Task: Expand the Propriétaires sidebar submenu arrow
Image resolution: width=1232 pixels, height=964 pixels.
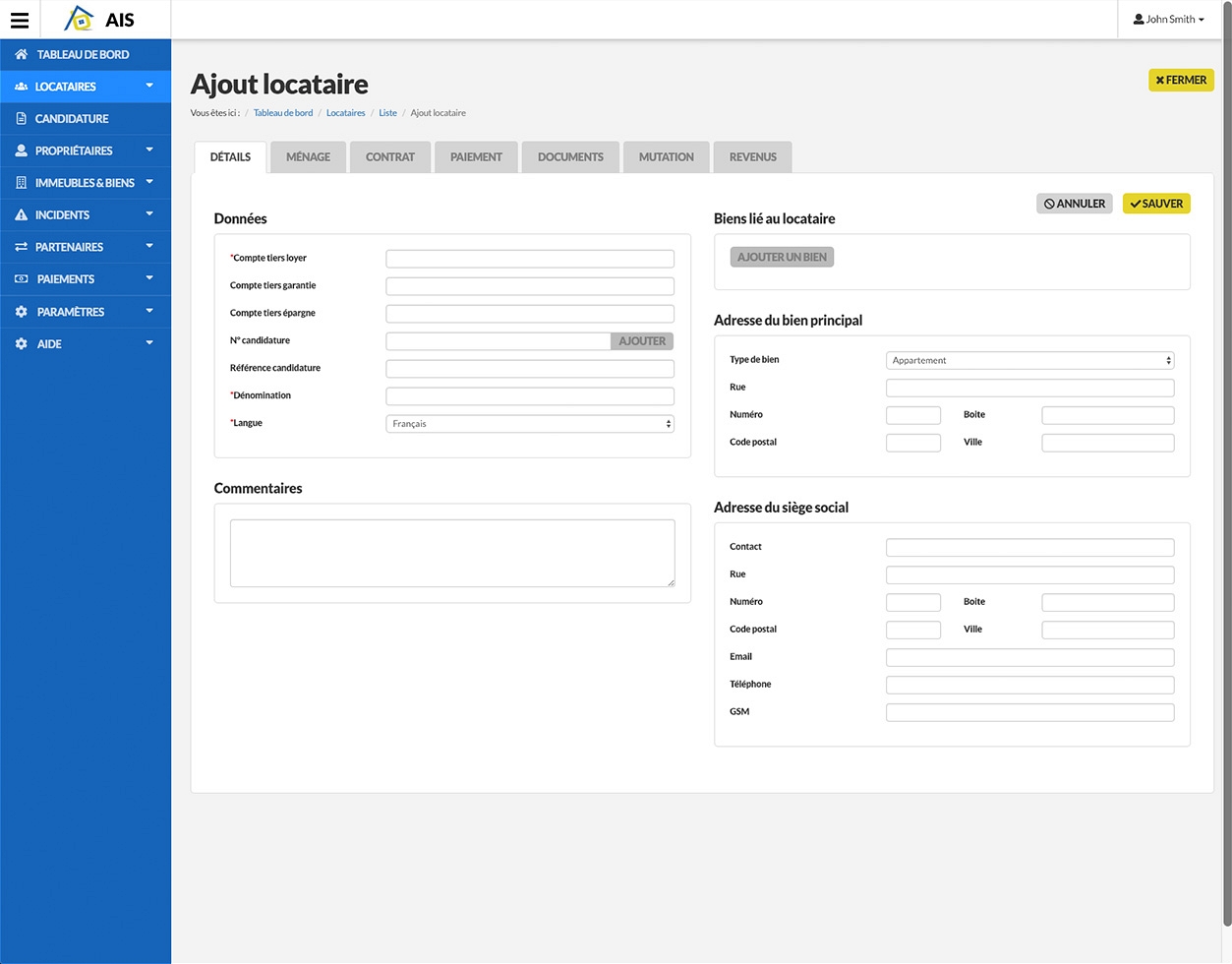Action: coord(149,151)
